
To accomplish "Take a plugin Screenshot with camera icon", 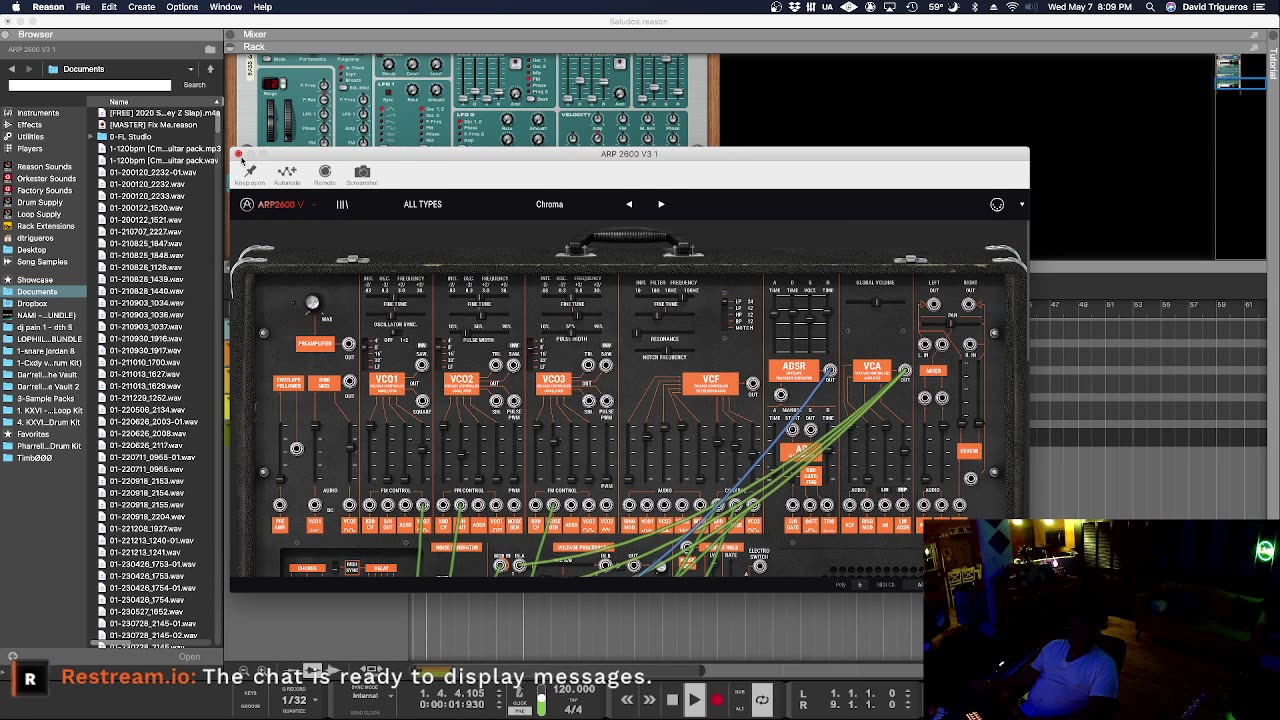I will [362, 172].
